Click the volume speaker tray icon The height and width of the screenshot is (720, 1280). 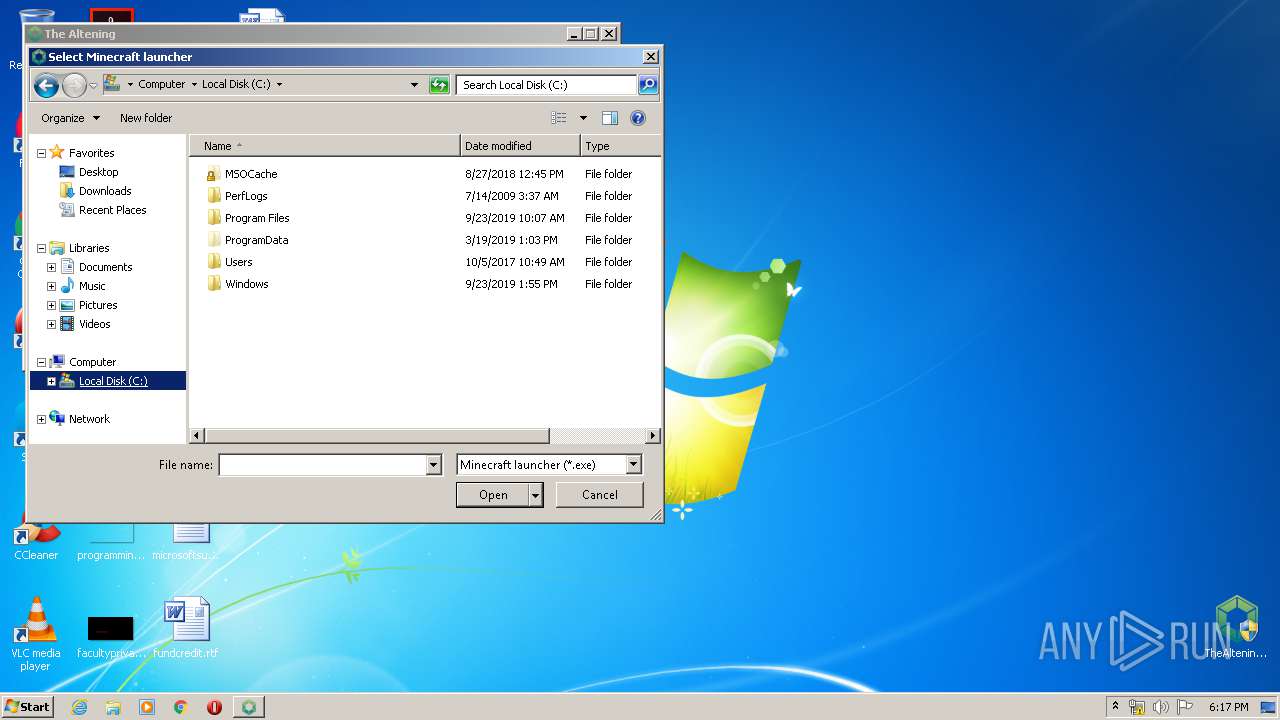pos(1160,707)
